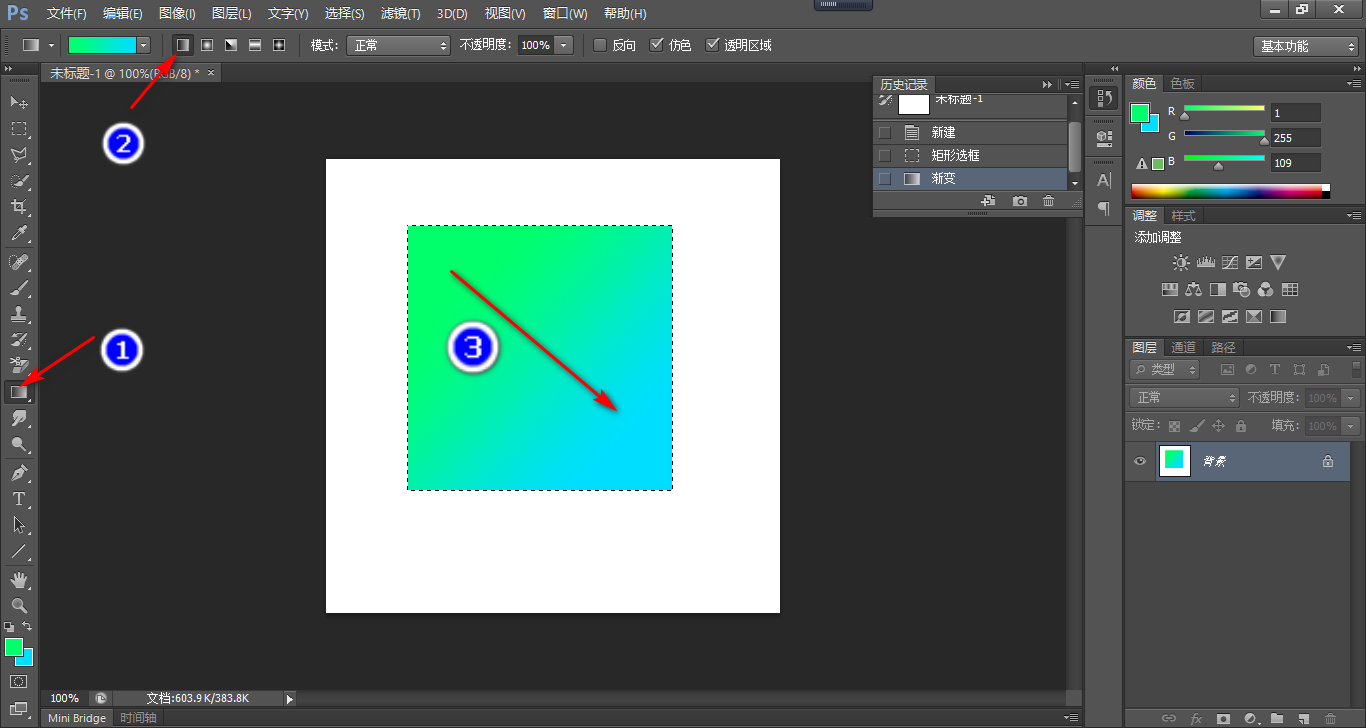The image size is (1366, 728).
Task: Choose the Zoom tool
Action: pyautogui.click(x=19, y=605)
